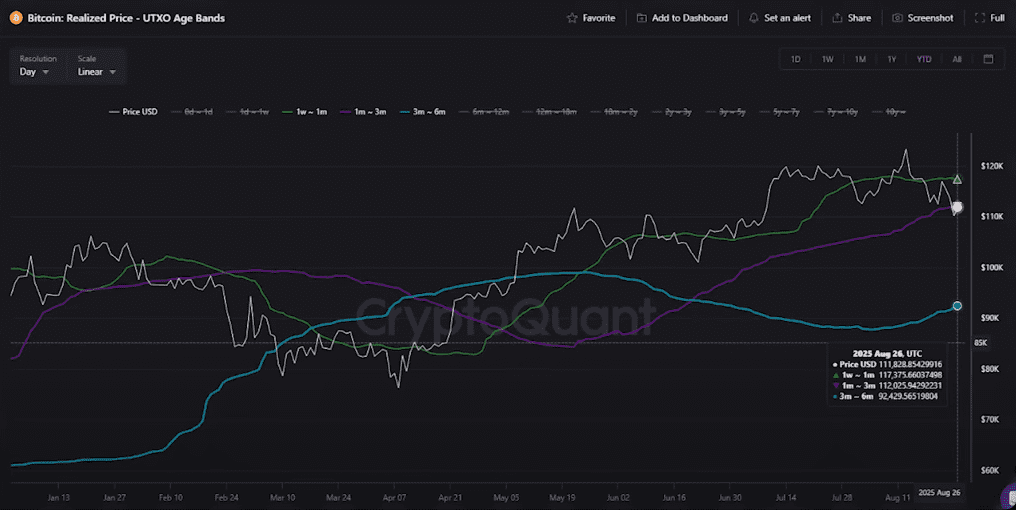The image size is (1016, 510).
Task: Open the calendar date range picker
Action: tap(988, 59)
